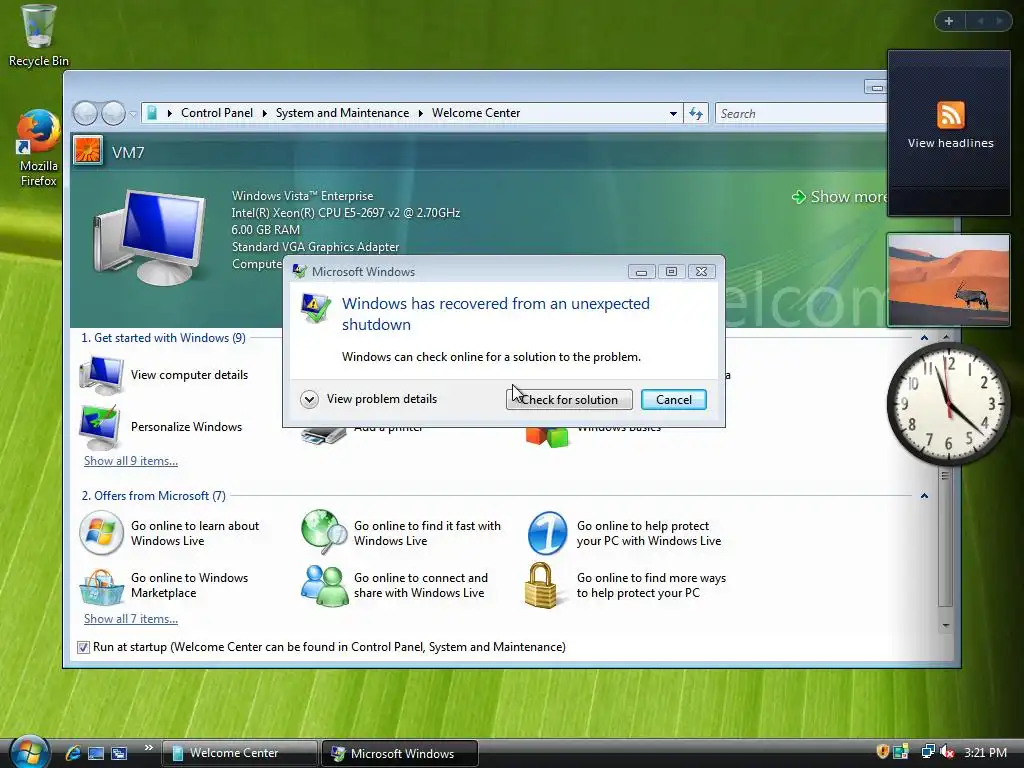Collapse the Get started with Windows section
This screenshot has width=1024, height=768.
[924, 338]
